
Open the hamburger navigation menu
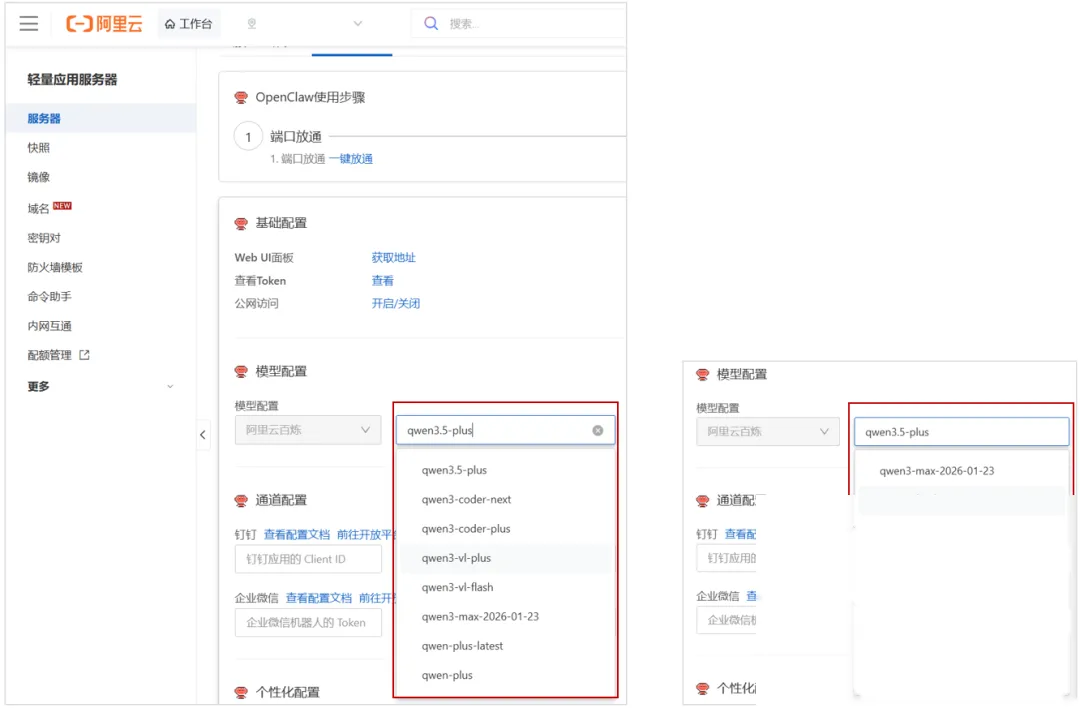pyautogui.click(x=29, y=23)
